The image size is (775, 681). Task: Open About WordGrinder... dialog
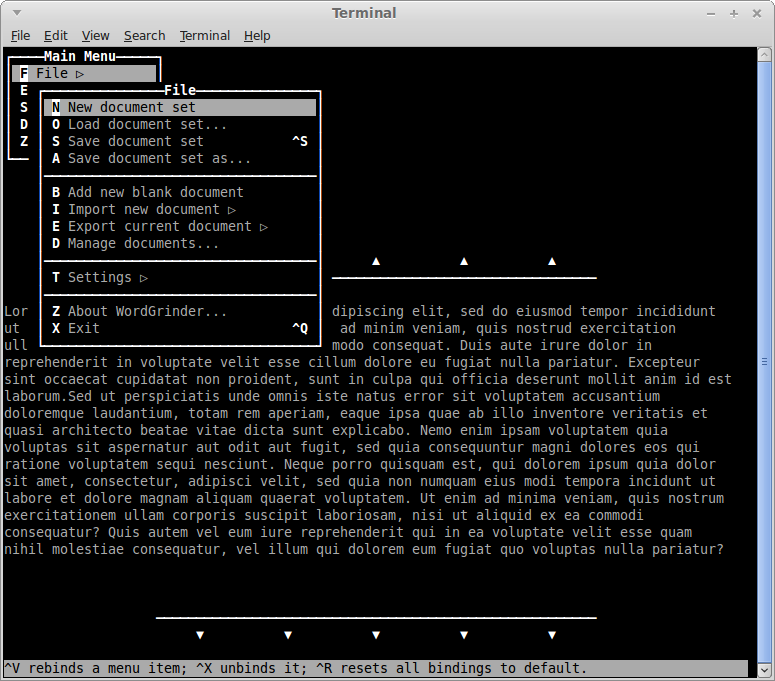coord(147,311)
